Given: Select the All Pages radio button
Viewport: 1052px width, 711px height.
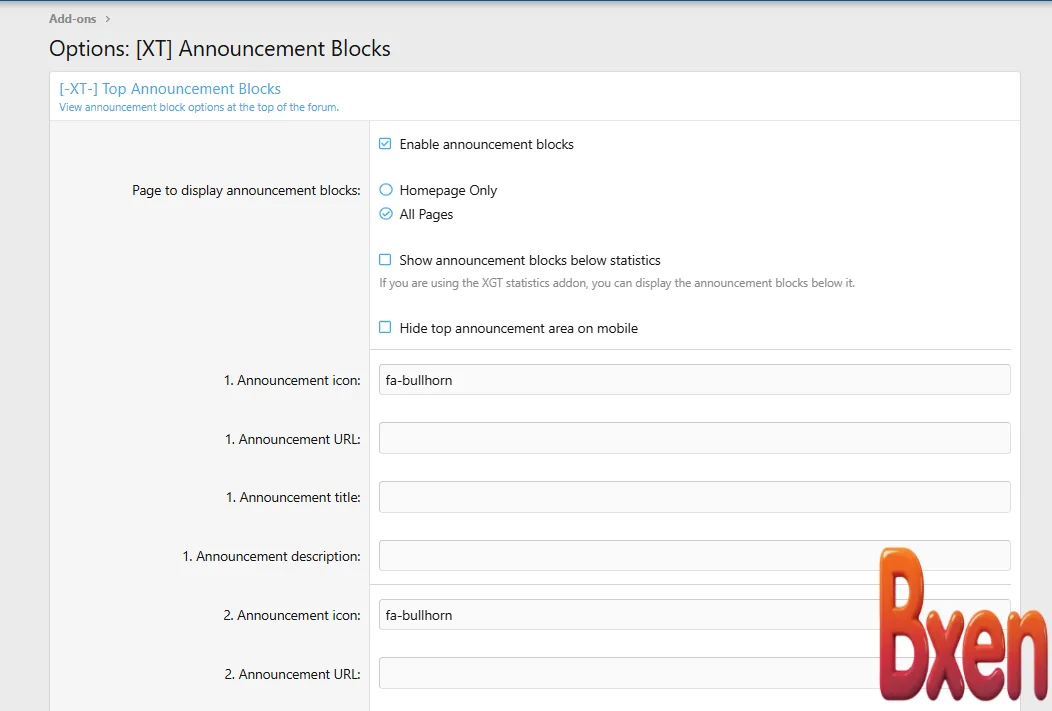Looking at the screenshot, I should point(386,214).
